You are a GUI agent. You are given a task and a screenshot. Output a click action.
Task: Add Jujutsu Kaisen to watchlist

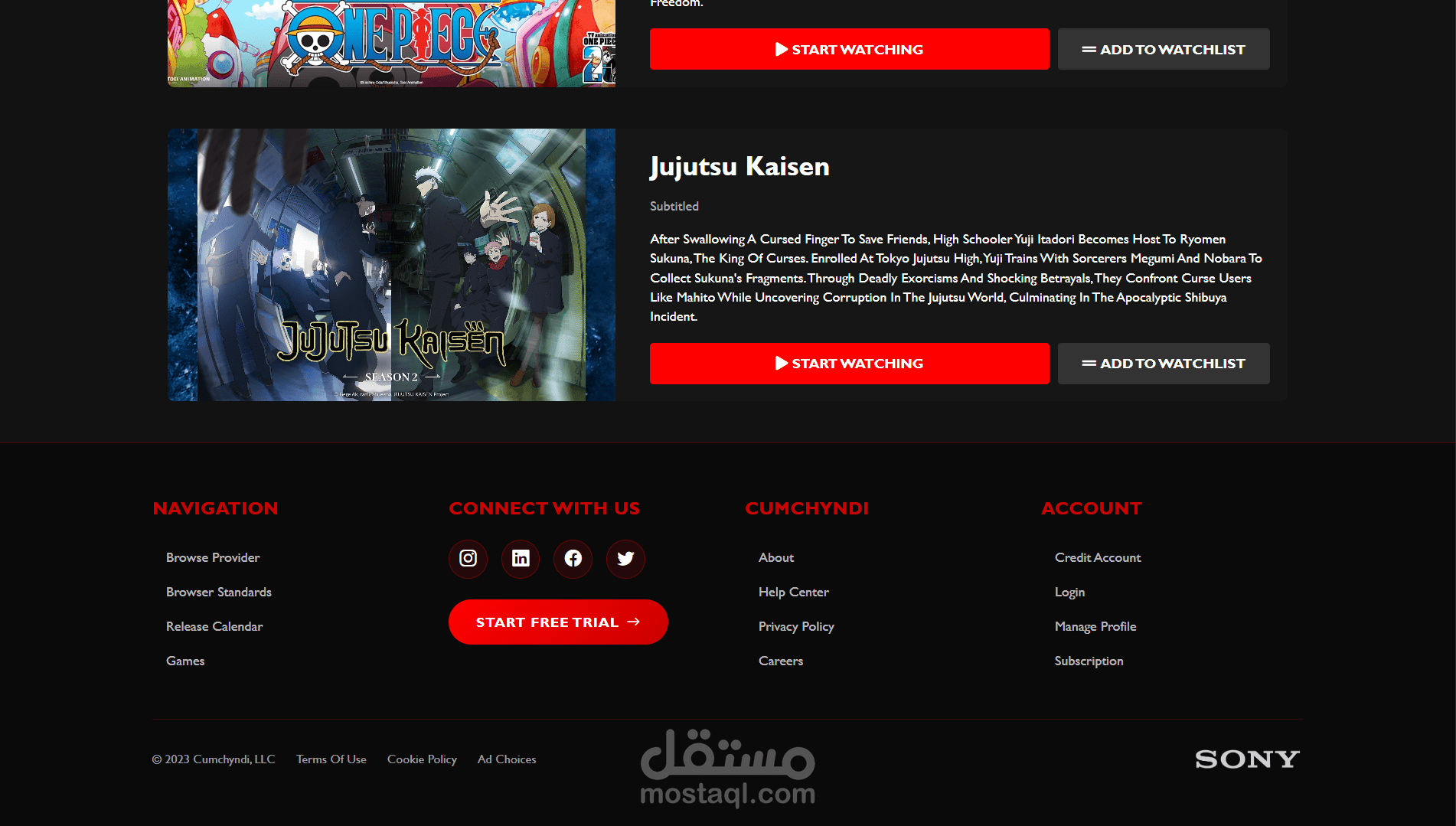pos(1164,363)
